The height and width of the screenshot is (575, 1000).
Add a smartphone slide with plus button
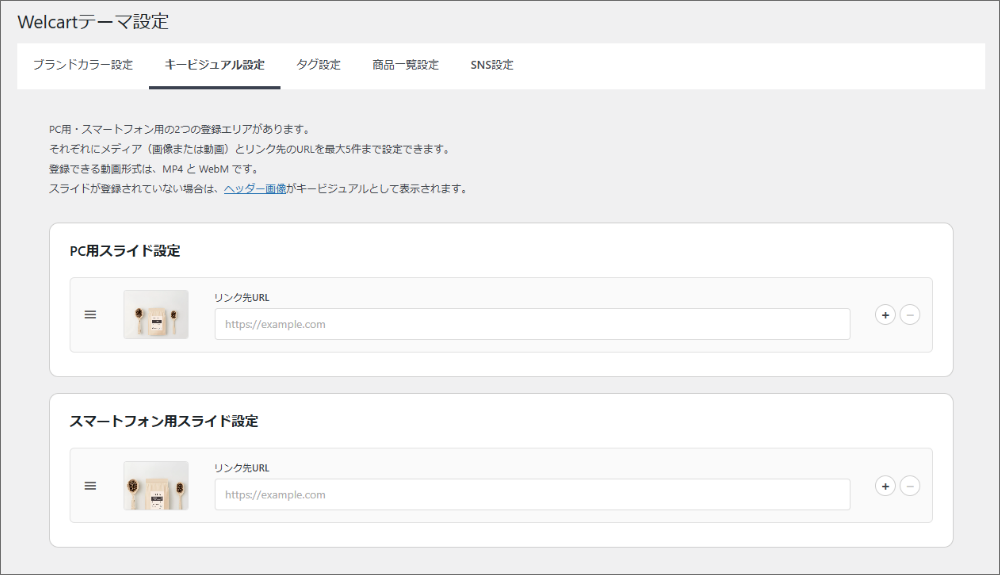(x=885, y=486)
